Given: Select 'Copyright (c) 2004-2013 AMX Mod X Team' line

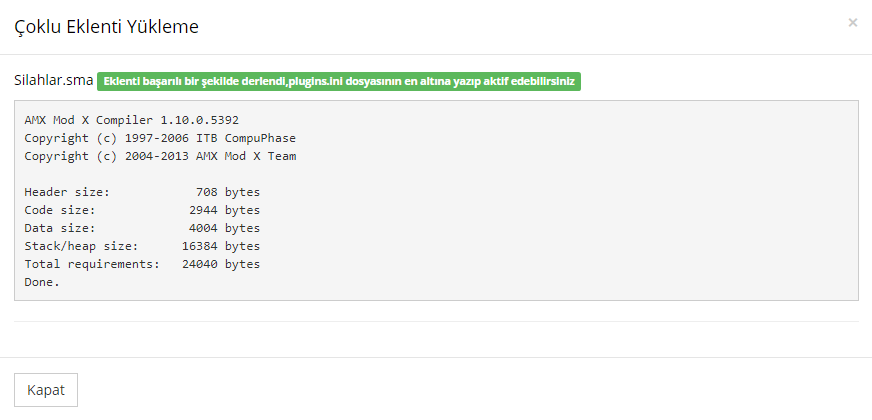Looking at the screenshot, I should [x=160, y=156].
